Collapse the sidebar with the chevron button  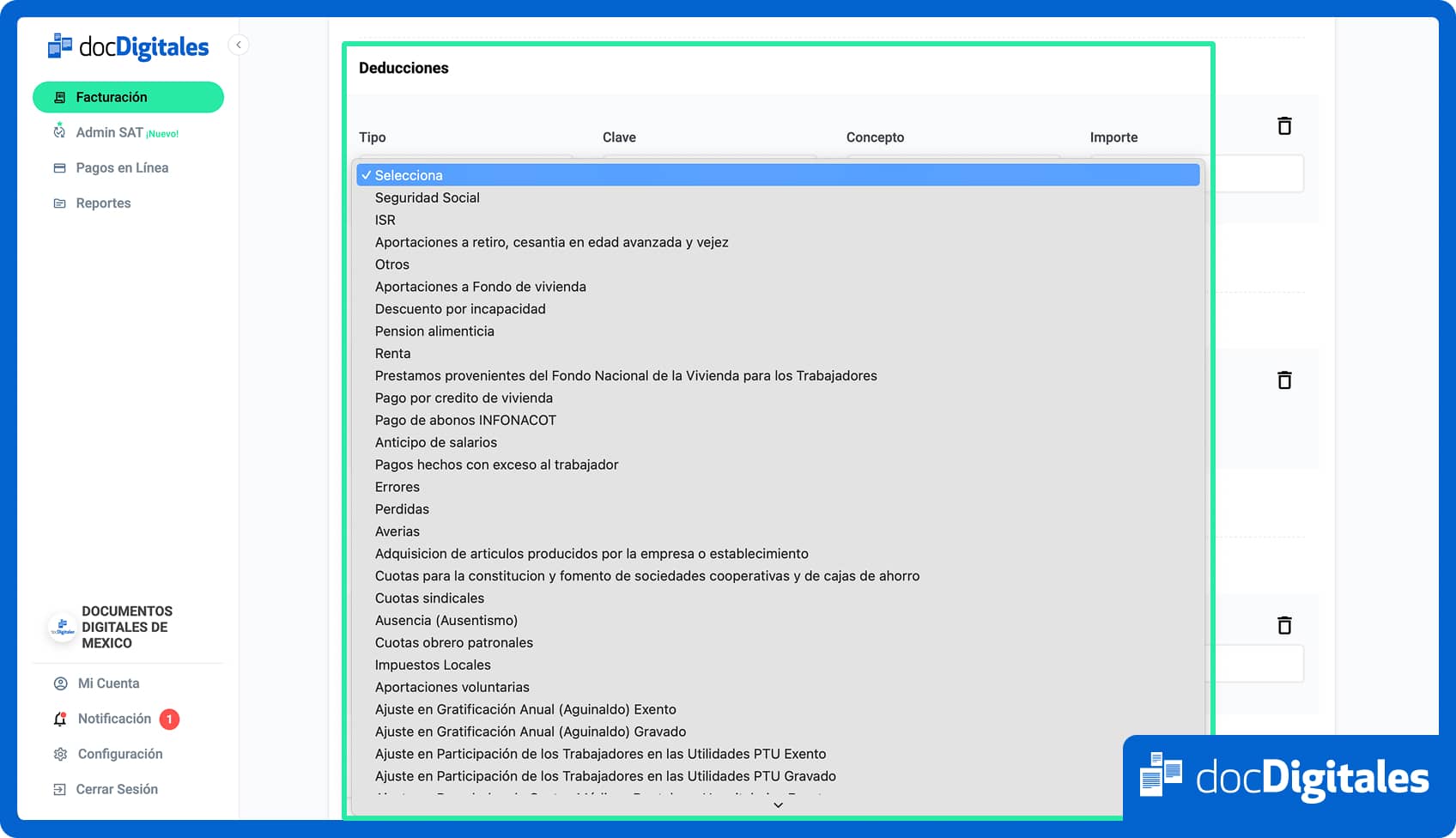click(239, 45)
